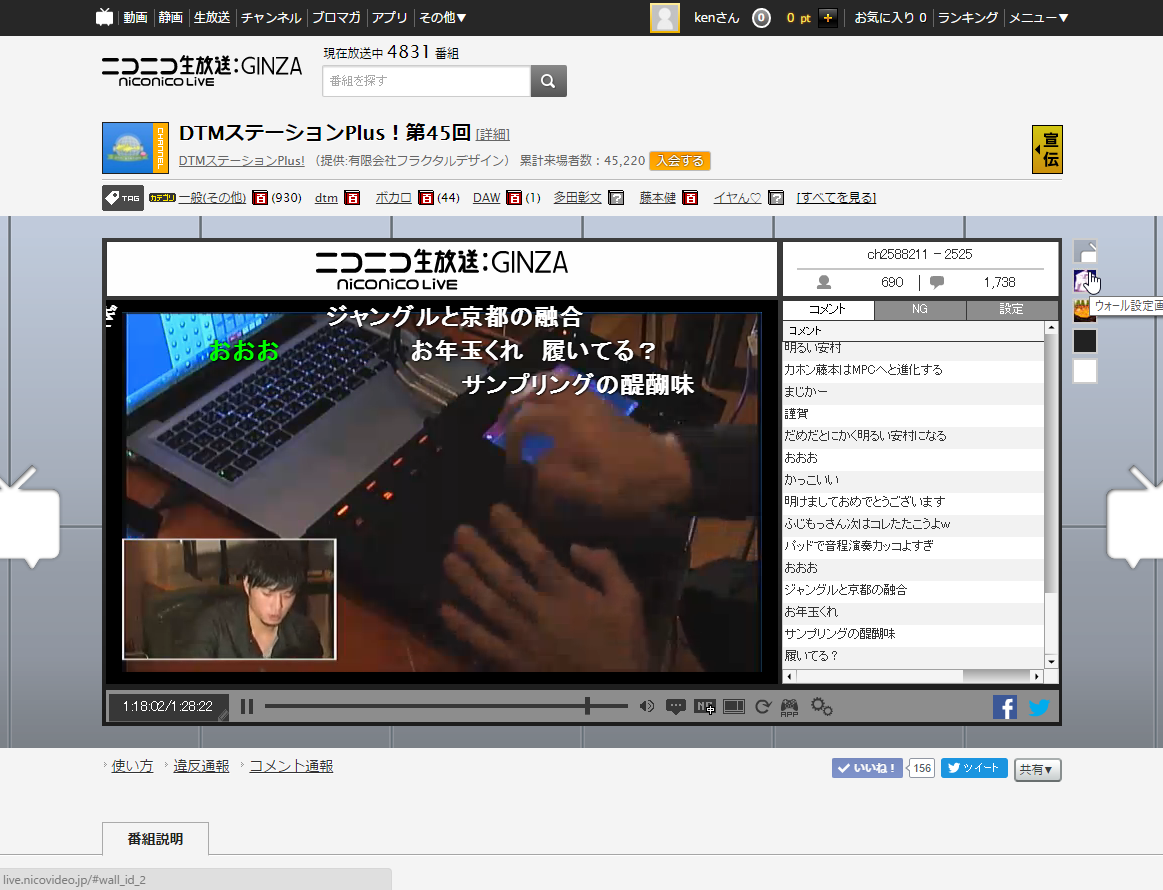The width and height of the screenshot is (1163, 890).
Task: Go to next program right TV icon
Action: click(x=1135, y=518)
